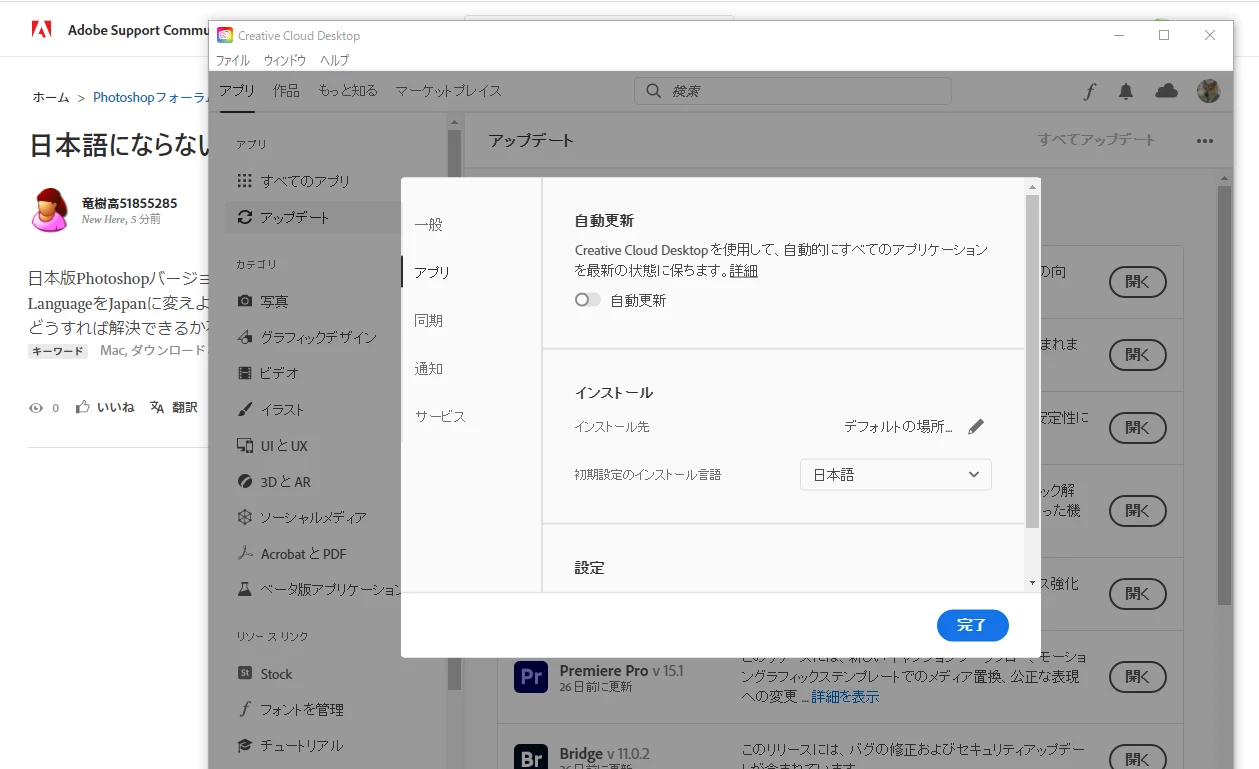This screenshot has height=769, width=1259.
Task: Click the いいね thumbs-up icon on the forum post
Action: [x=83, y=407]
